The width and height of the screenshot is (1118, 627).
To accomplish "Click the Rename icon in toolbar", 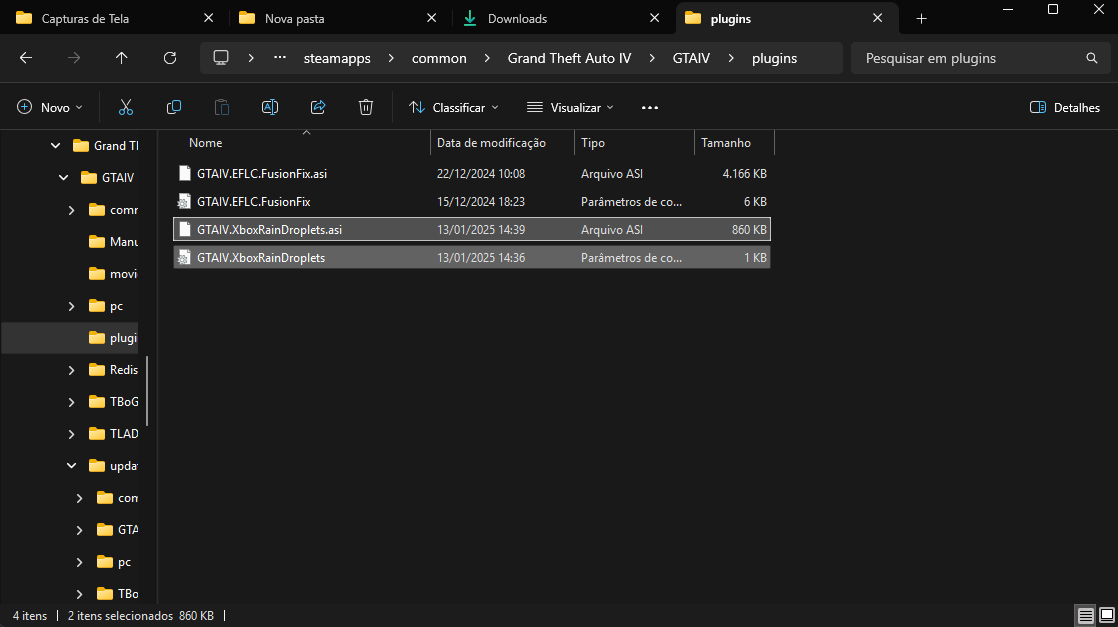I will [x=270, y=108].
